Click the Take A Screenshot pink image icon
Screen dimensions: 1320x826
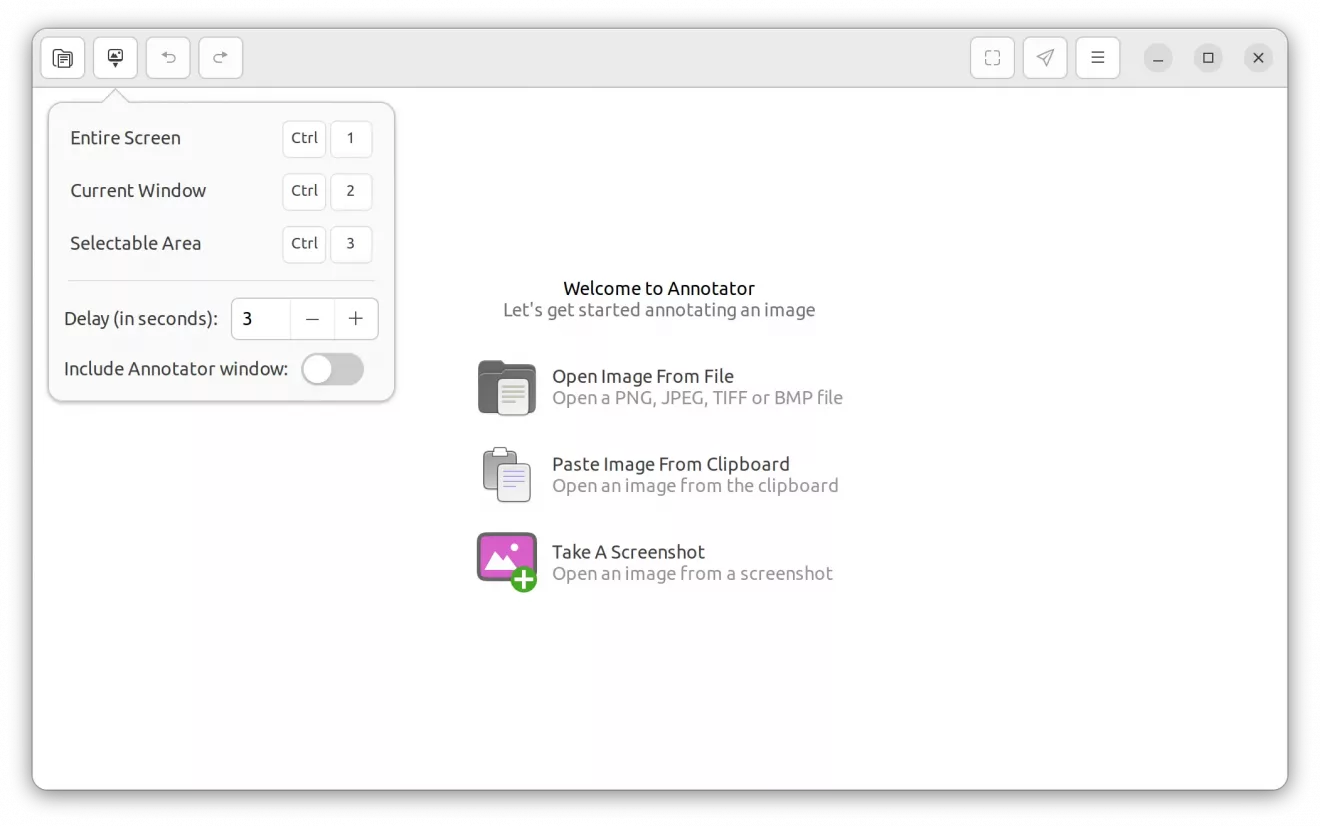(x=506, y=561)
